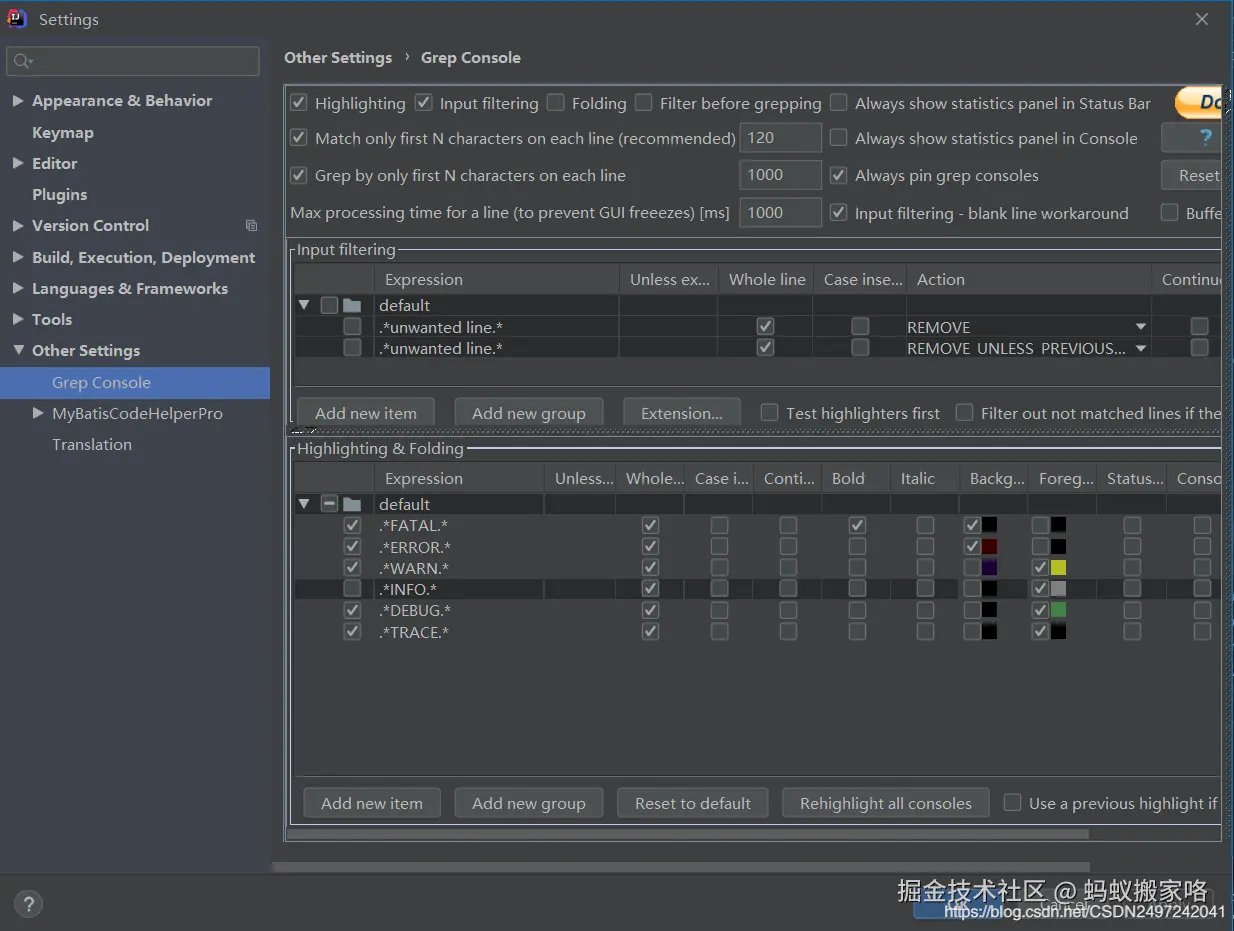
Task: Open the REMOVE_UNLESS_PREVIOUS action dropdown
Action: pyautogui.click(x=1140, y=348)
